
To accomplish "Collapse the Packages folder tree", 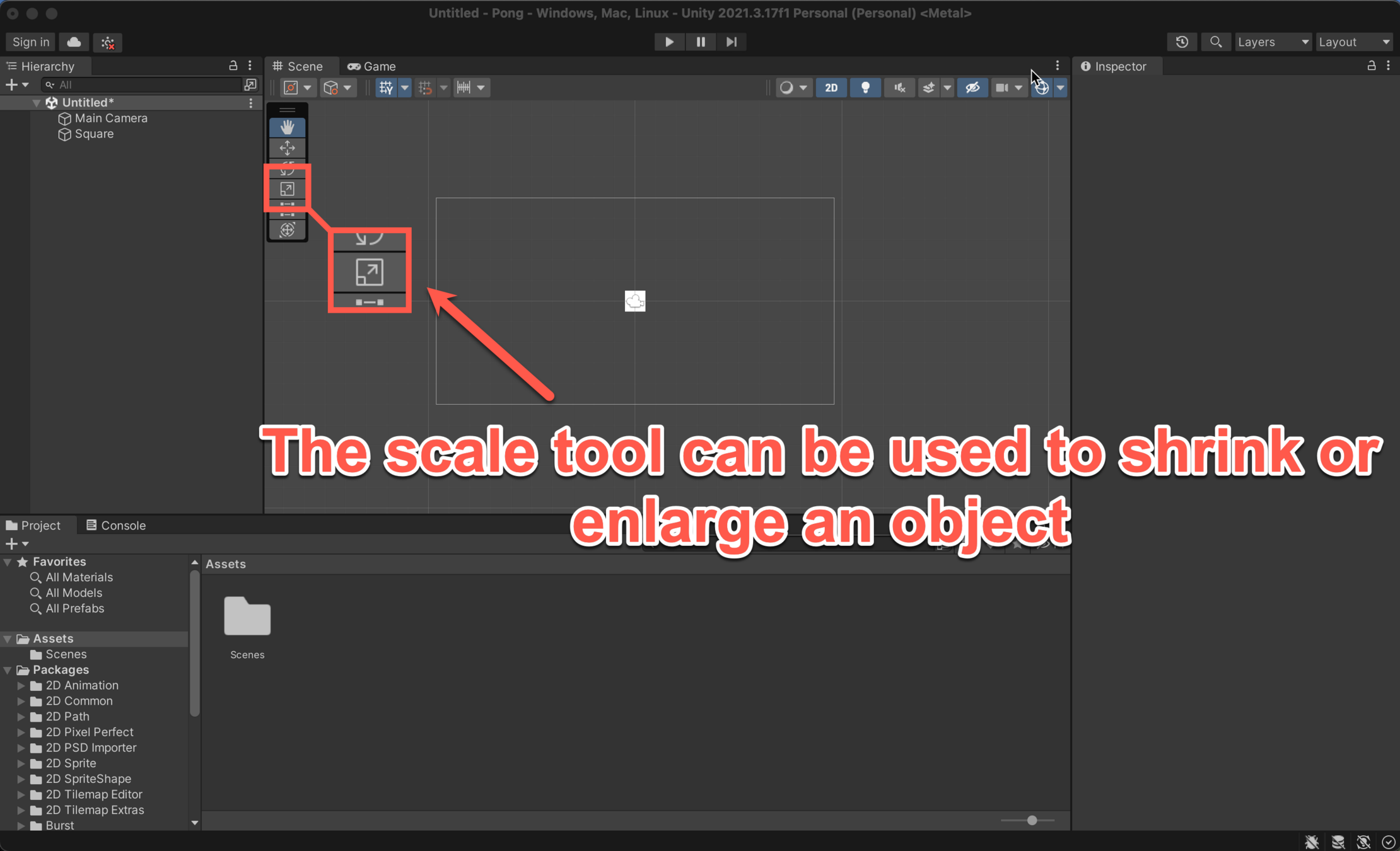I will pos(8,669).
